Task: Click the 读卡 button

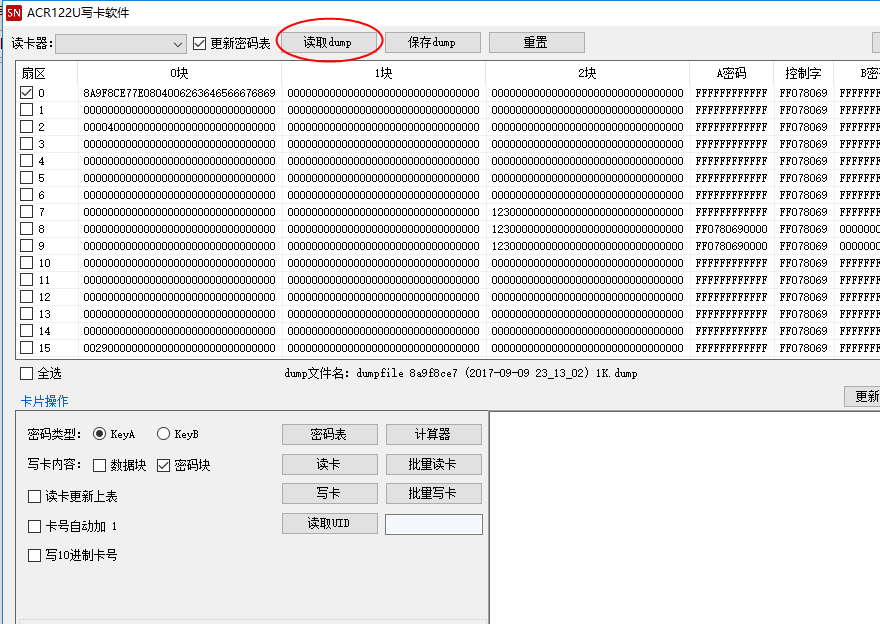Action: 329,464
